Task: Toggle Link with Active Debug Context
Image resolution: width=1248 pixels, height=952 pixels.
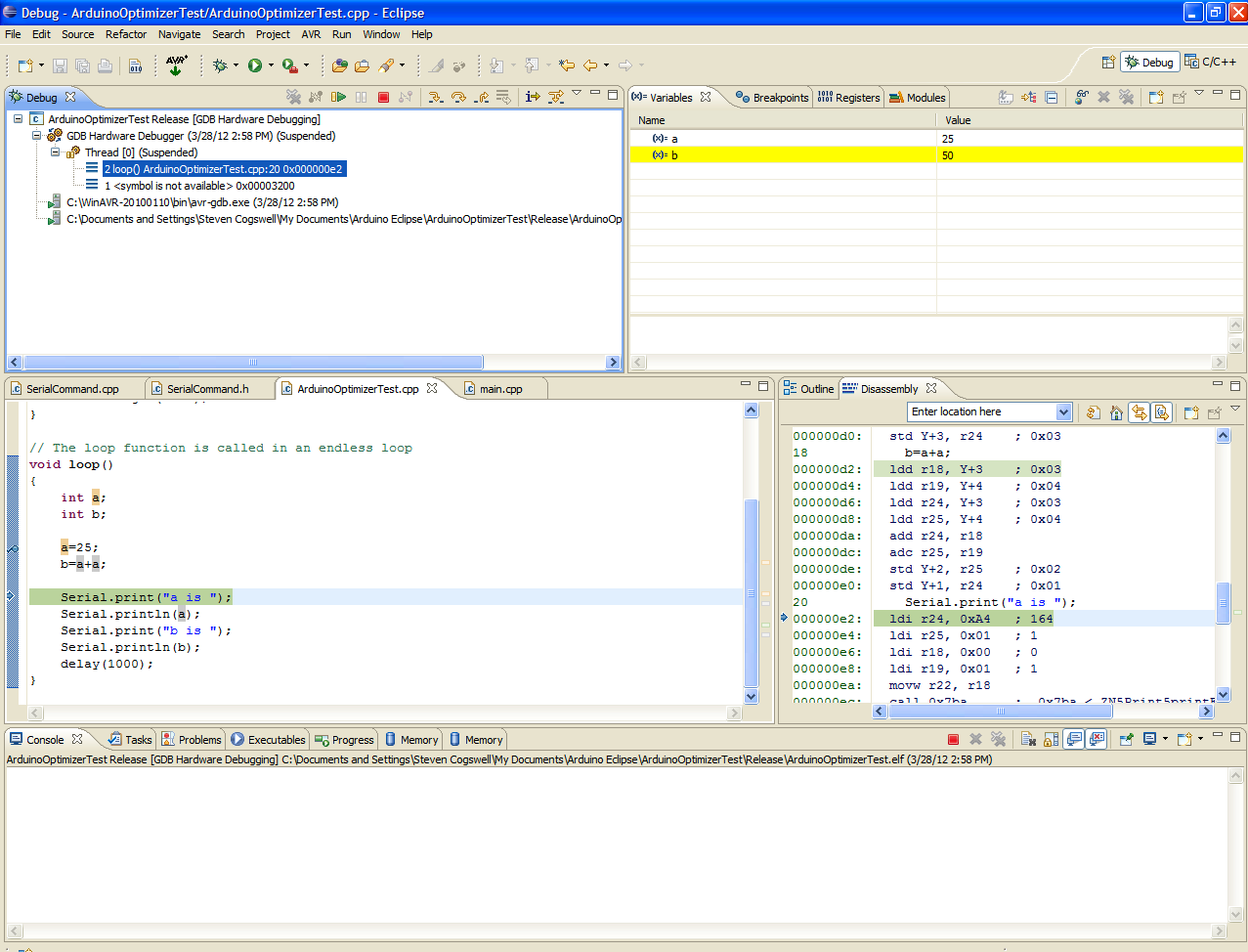Action: (x=1139, y=412)
